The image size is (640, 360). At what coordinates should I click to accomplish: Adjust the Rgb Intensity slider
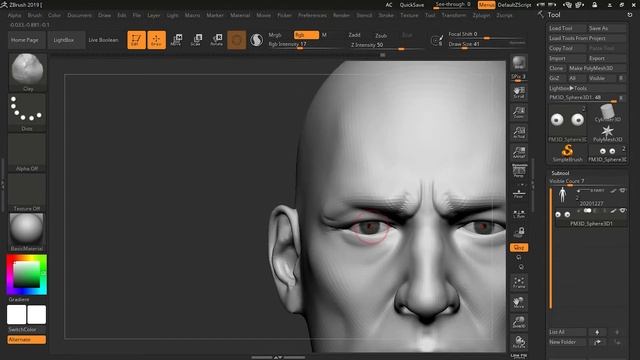pyautogui.click(x=304, y=45)
